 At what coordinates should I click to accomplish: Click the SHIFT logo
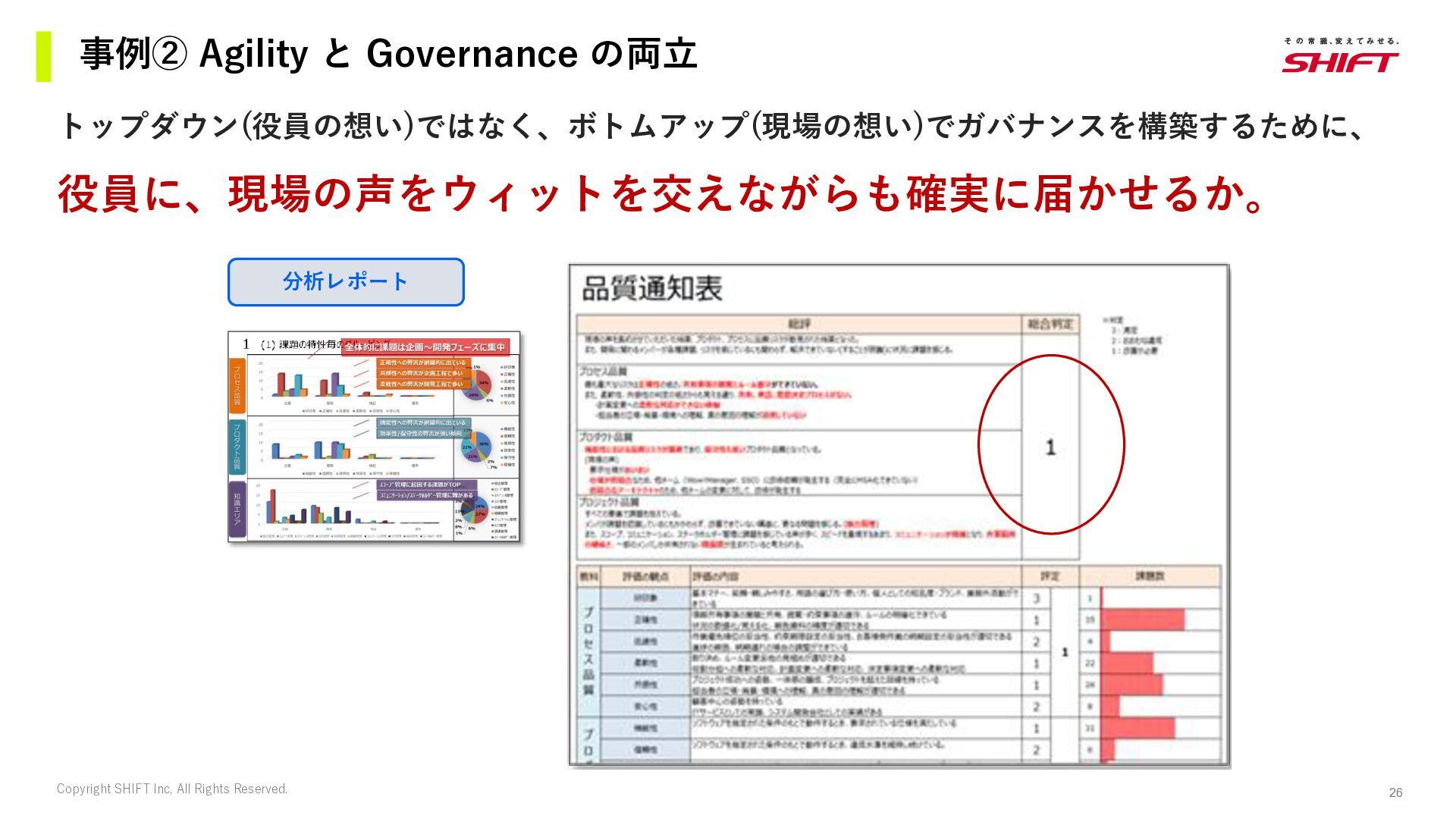tap(1340, 57)
